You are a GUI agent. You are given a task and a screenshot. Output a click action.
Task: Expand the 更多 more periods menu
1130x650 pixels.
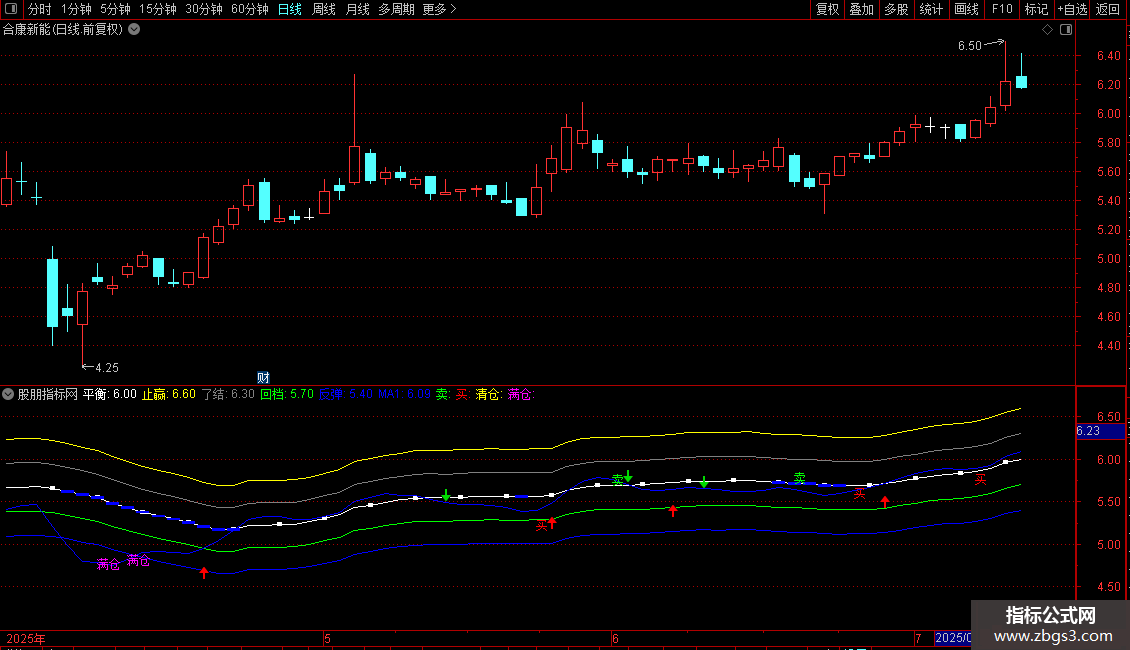point(440,9)
